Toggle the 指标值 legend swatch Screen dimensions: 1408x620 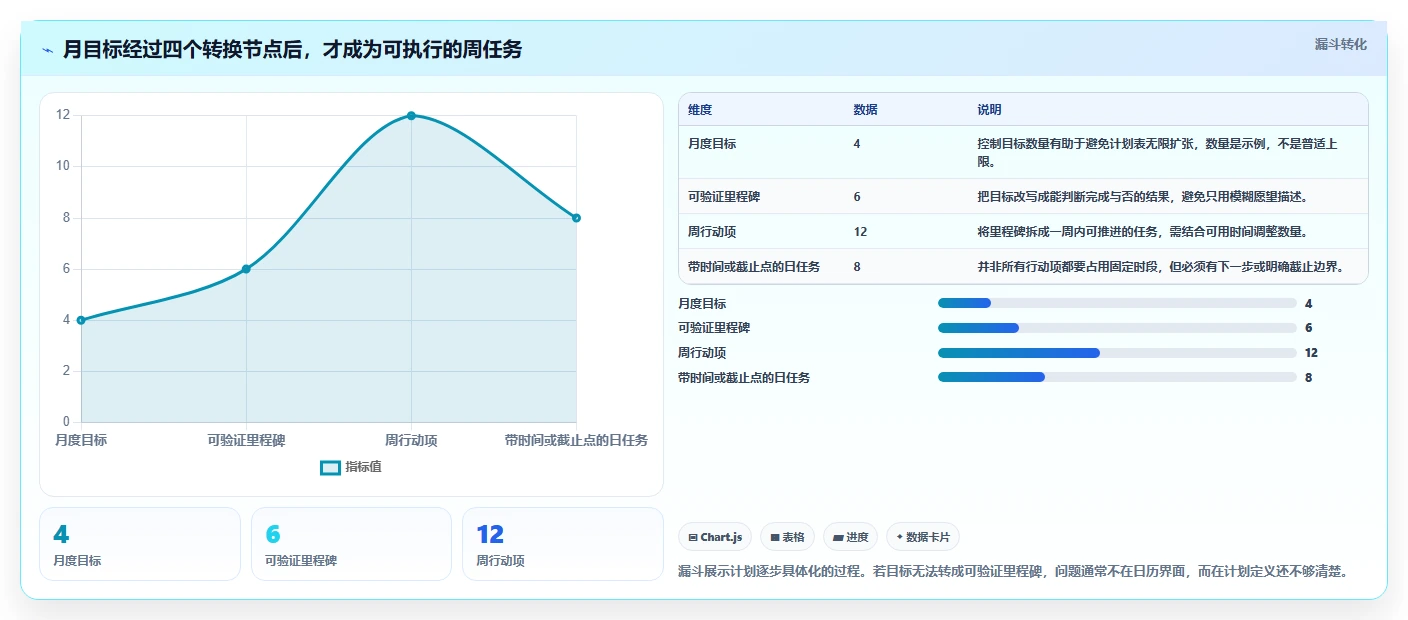pos(330,467)
